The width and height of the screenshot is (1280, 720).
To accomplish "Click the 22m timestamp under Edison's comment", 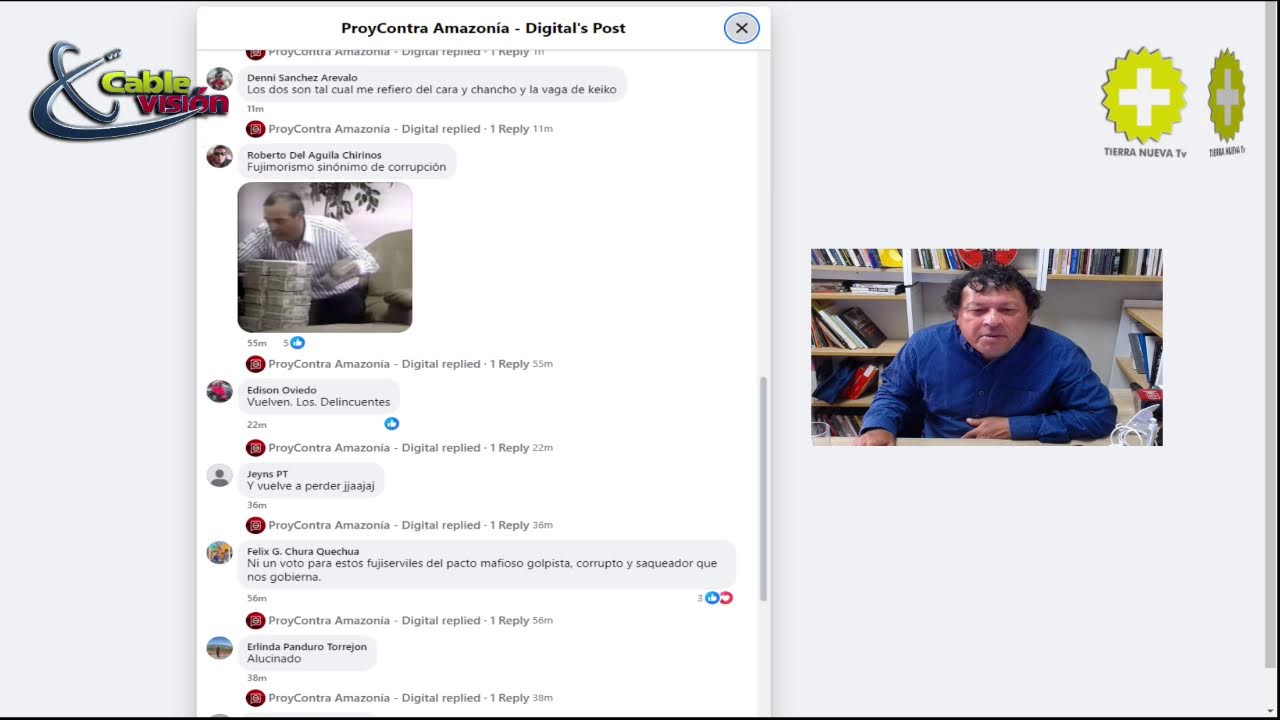I will (x=257, y=425).
